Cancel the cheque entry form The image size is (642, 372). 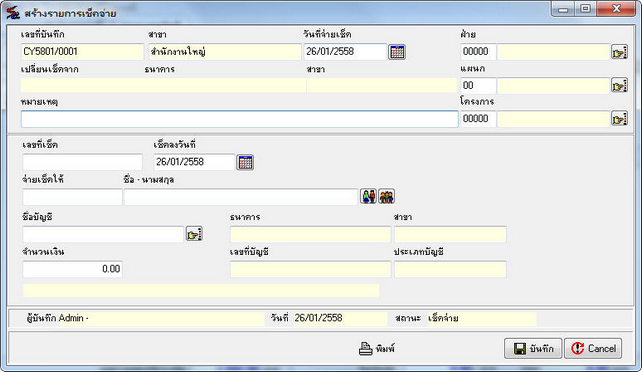point(593,349)
